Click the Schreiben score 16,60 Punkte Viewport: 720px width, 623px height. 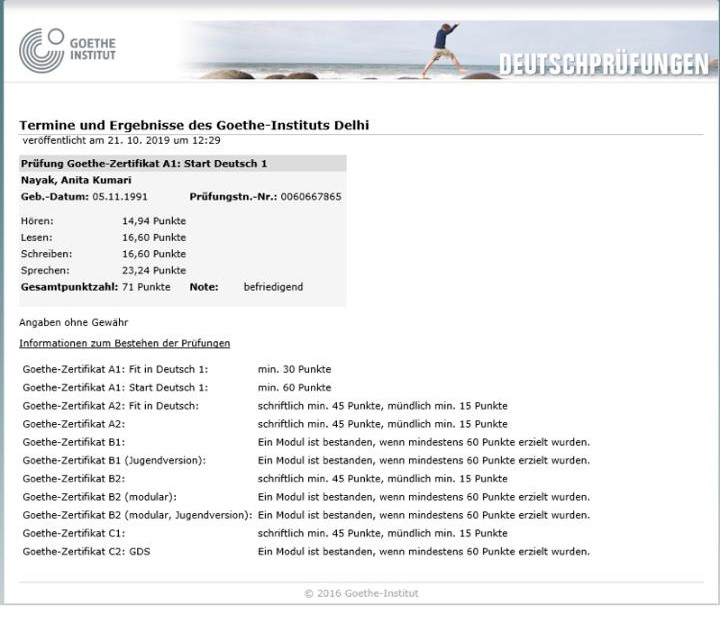[x=154, y=254]
